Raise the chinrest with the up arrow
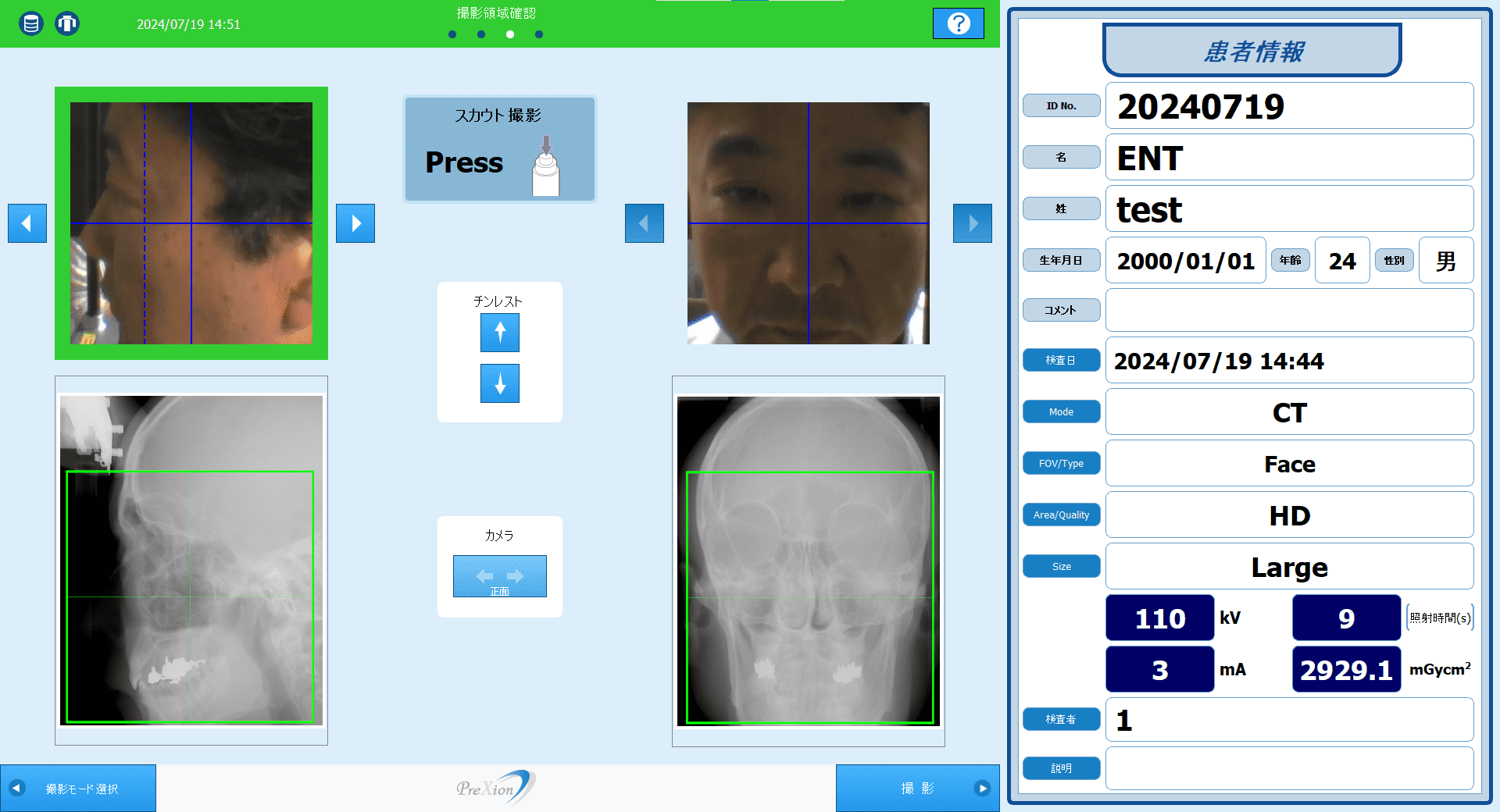This screenshot has height=812, width=1500. (500, 333)
